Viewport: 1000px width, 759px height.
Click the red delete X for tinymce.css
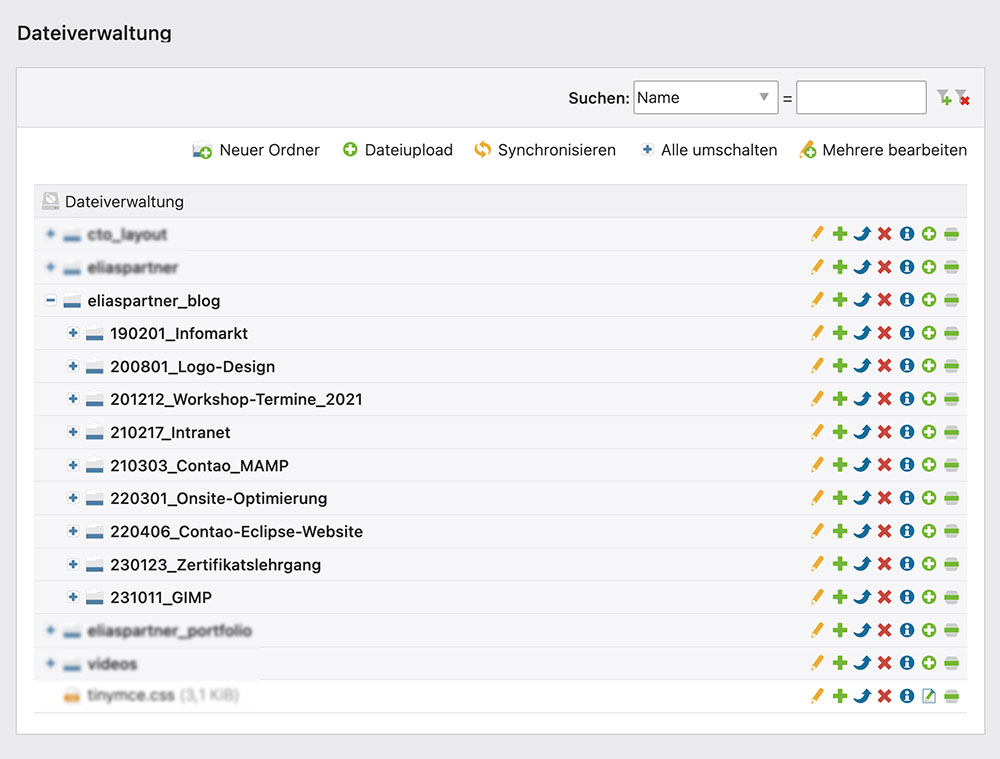[x=884, y=696]
